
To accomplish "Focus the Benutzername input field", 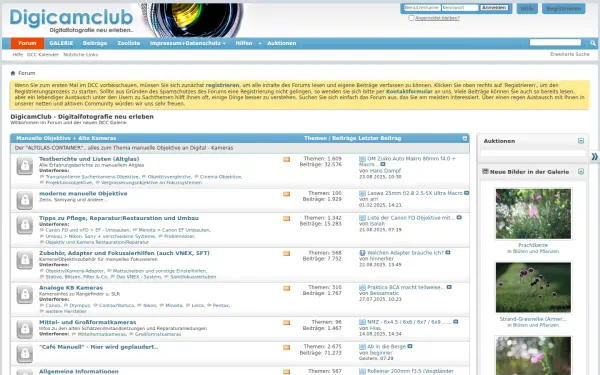I will (x=422, y=8).
